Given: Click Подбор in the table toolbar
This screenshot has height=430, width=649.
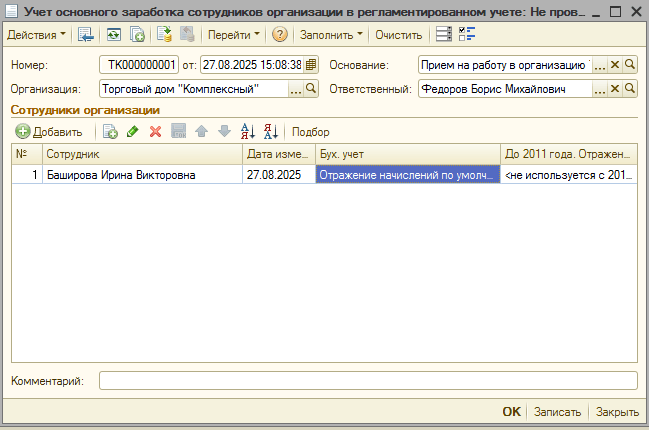Looking at the screenshot, I should click(x=310, y=132).
